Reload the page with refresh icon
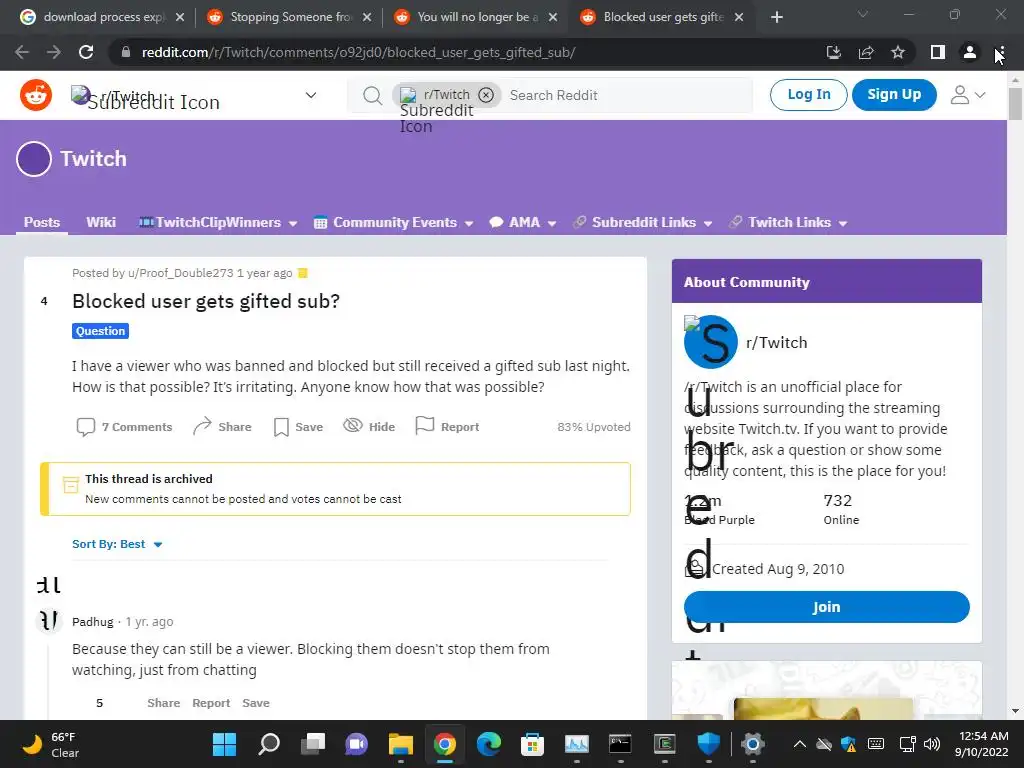Viewport: 1024px width, 768px height. (x=86, y=52)
